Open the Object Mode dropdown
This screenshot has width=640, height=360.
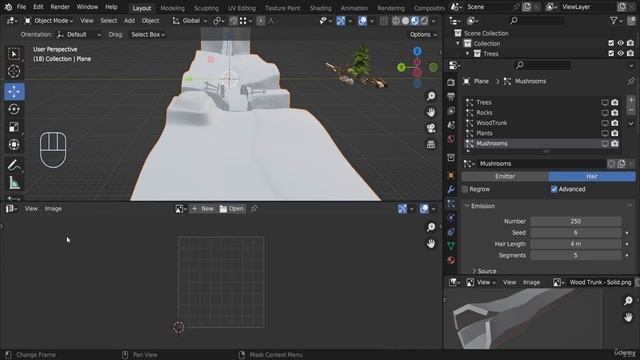(x=49, y=20)
